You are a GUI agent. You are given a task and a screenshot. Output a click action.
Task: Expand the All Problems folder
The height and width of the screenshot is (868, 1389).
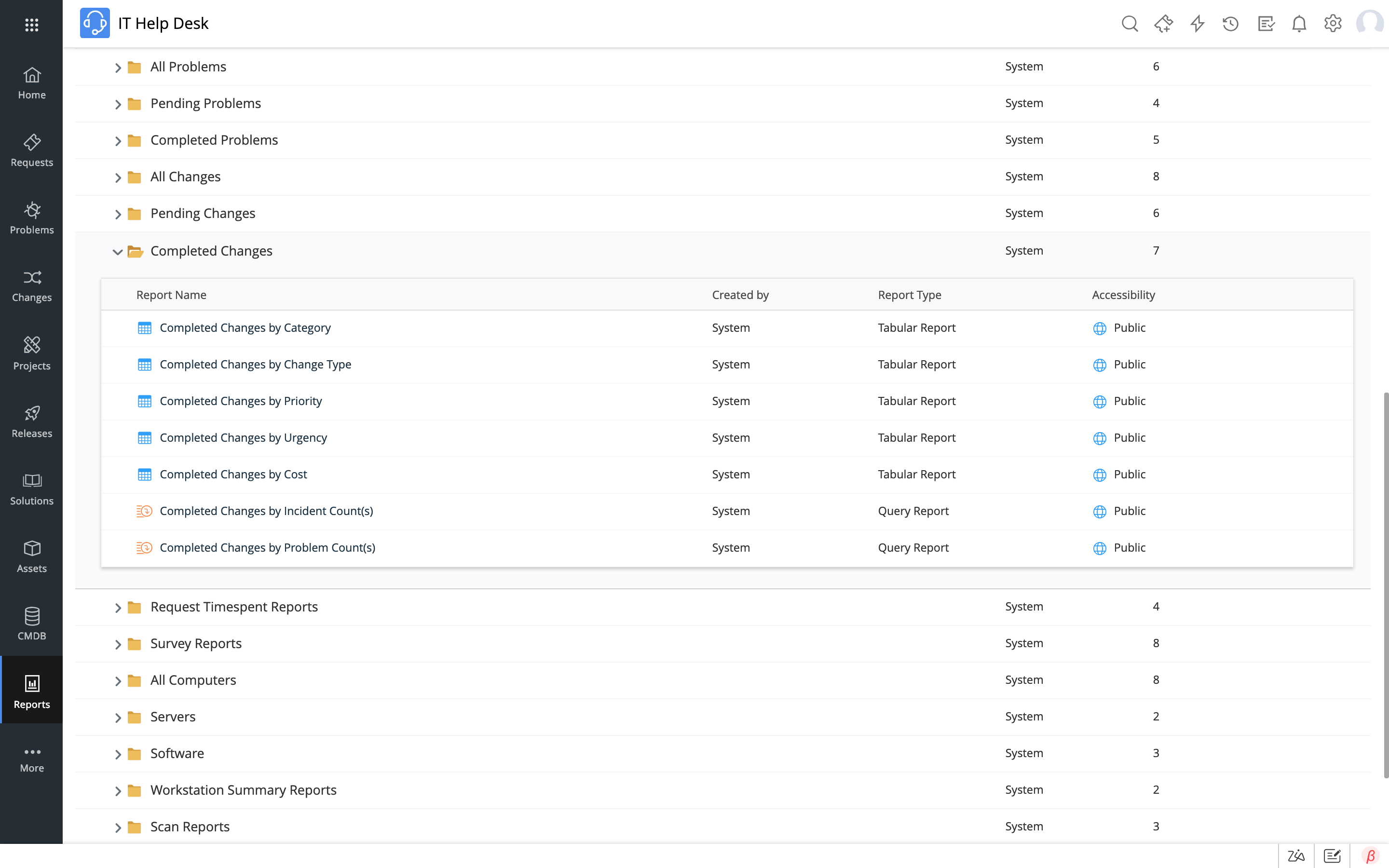[117, 66]
